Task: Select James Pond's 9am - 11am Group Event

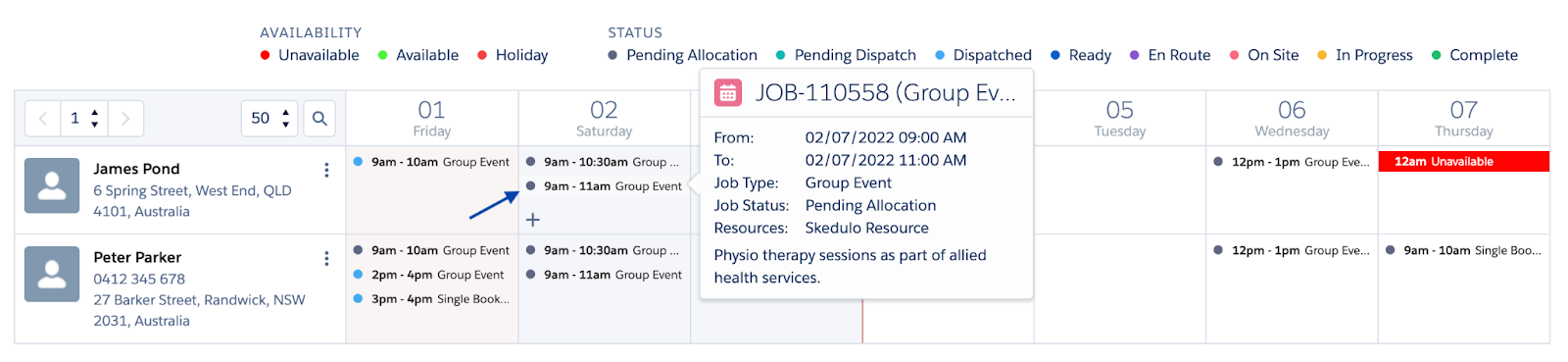Action: click(605, 186)
